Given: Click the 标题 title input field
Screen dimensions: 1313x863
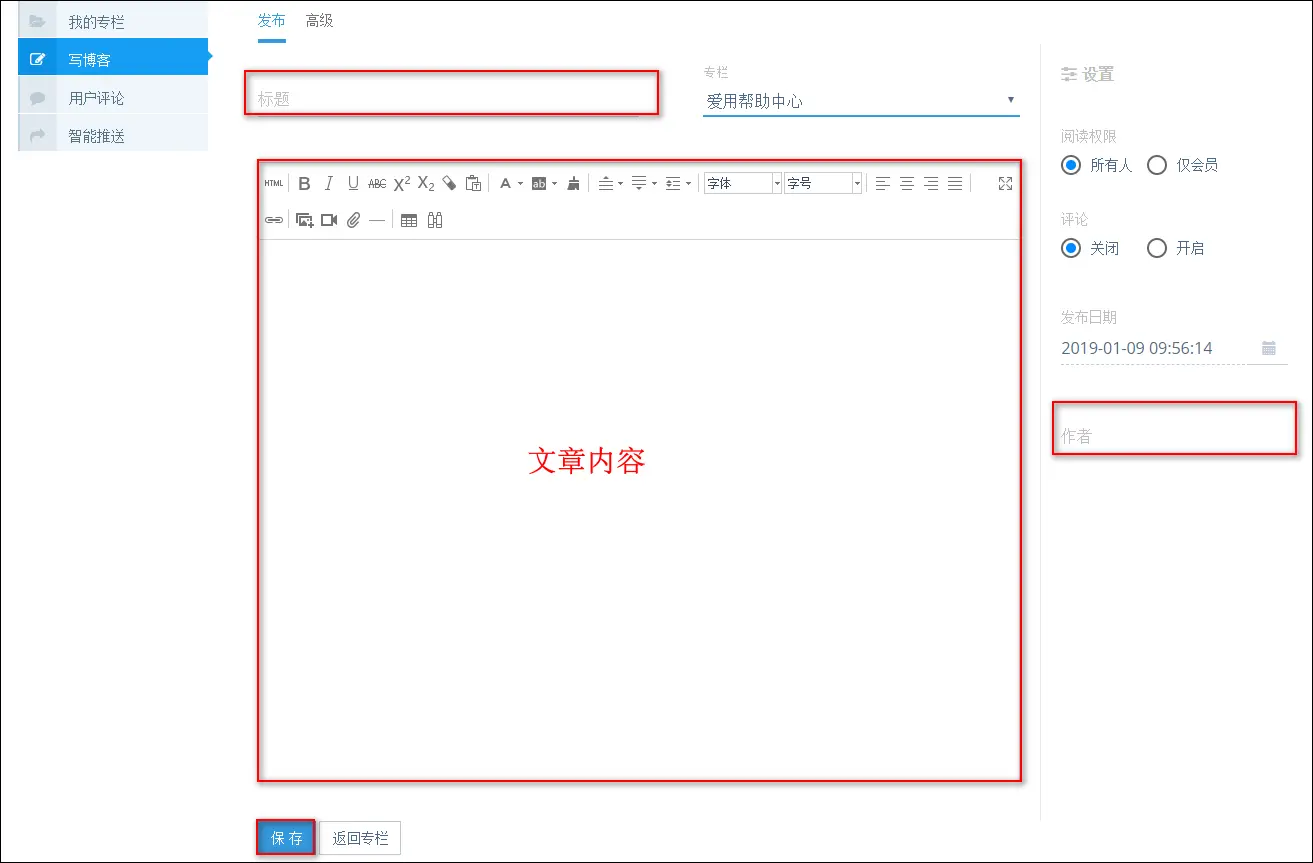Looking at the screenshot, I should 448,99.
